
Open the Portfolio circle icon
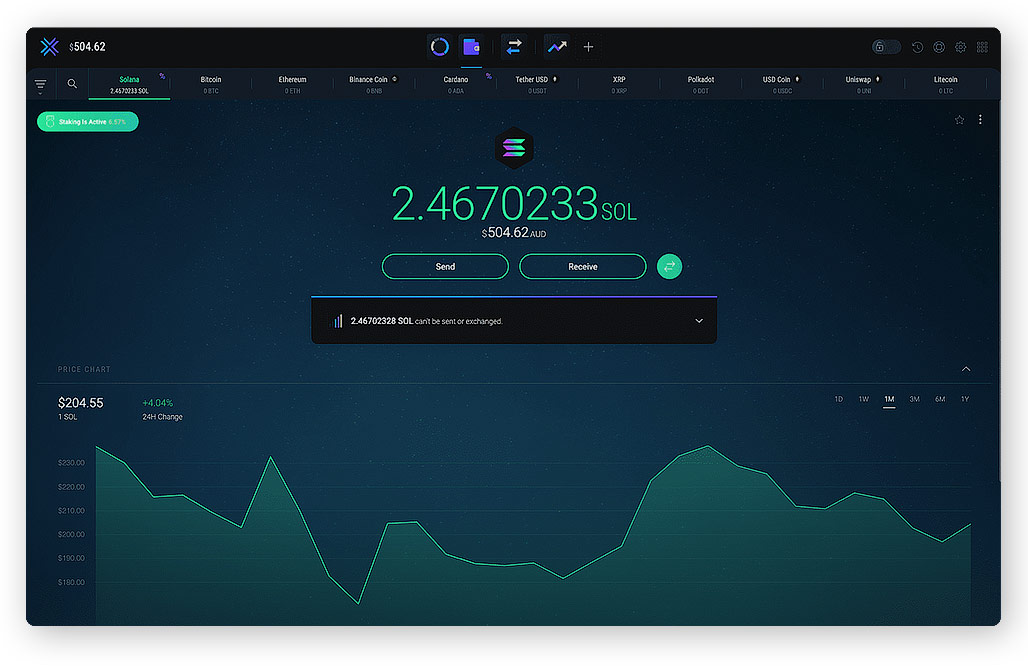[x=439, y=47]
